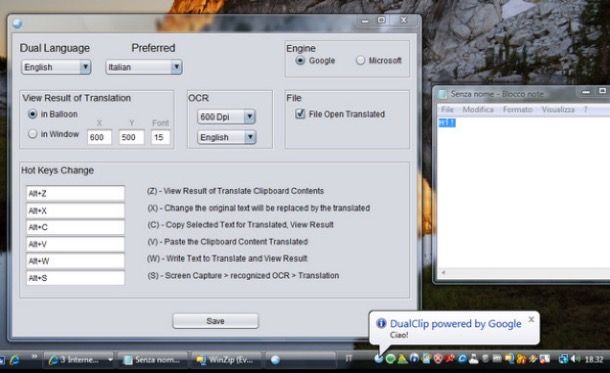Open the Preferred Italian dropdown

tap(144, 67)
